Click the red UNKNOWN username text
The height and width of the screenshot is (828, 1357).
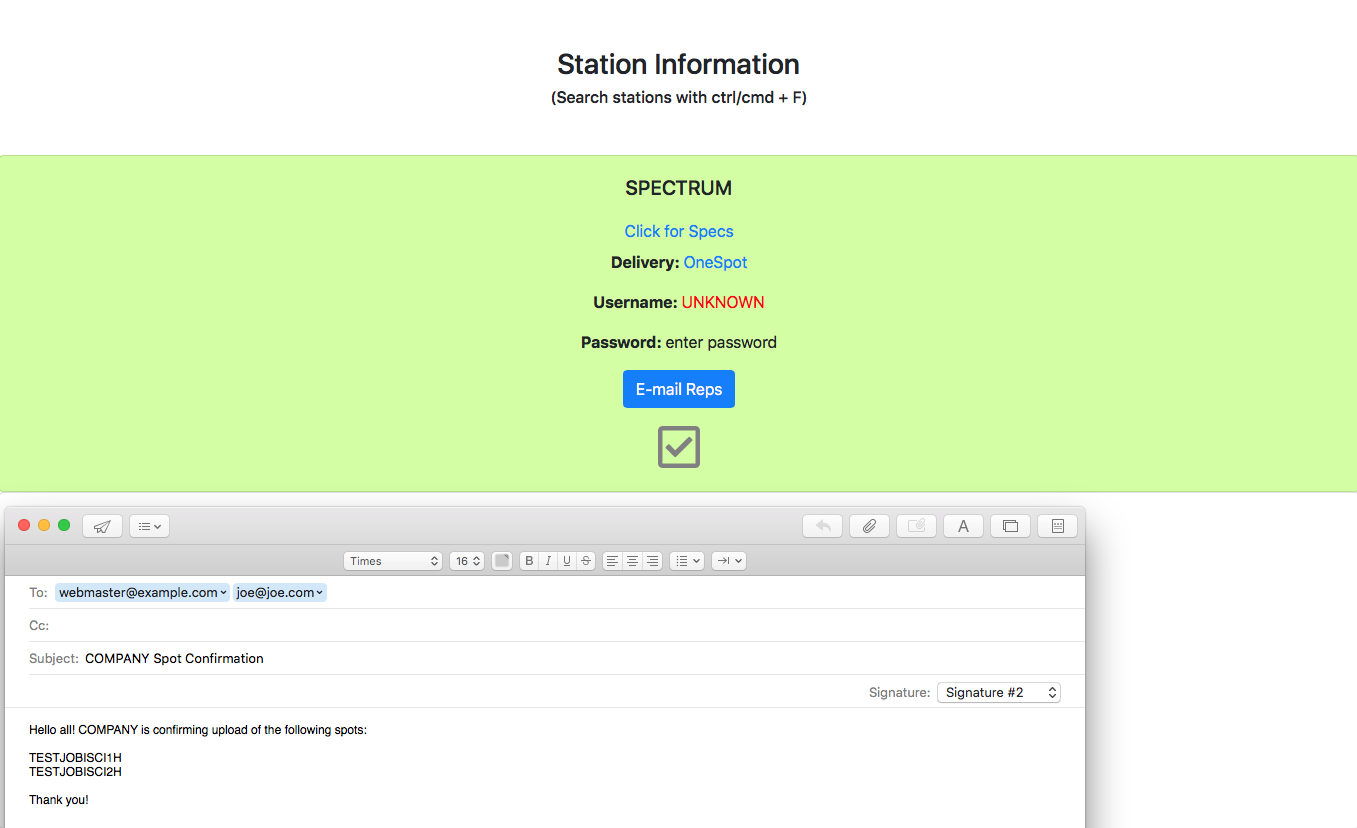point(723,302)
